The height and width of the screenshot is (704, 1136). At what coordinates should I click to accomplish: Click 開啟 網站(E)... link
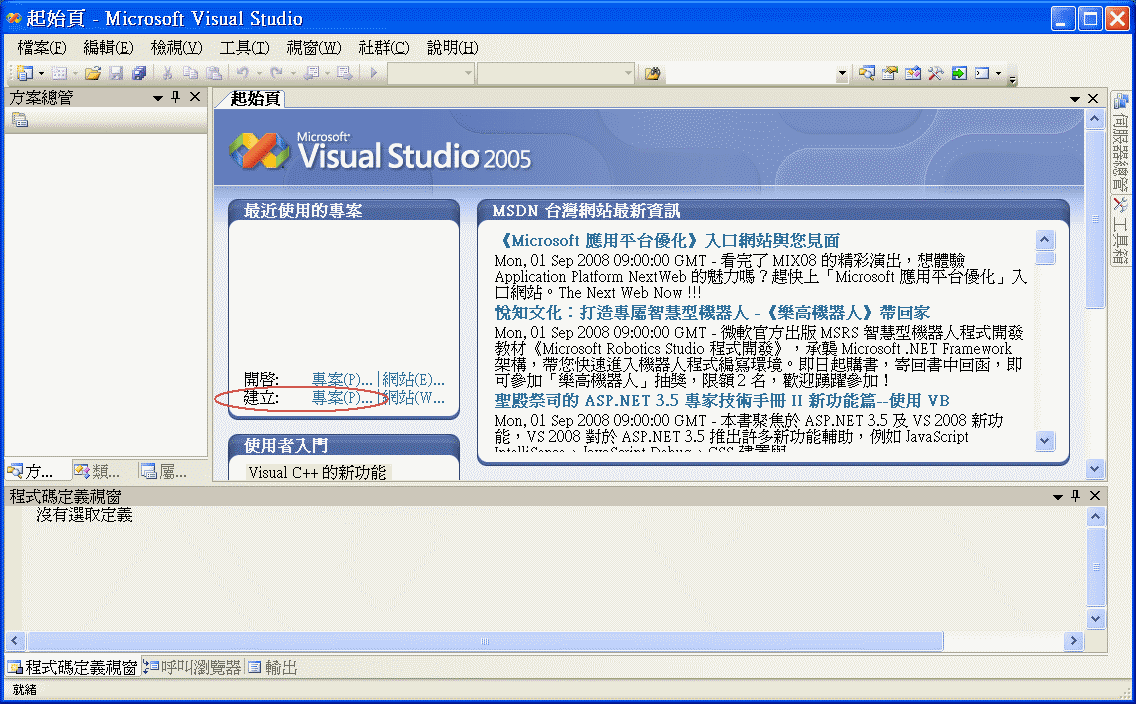click(414, 380)
